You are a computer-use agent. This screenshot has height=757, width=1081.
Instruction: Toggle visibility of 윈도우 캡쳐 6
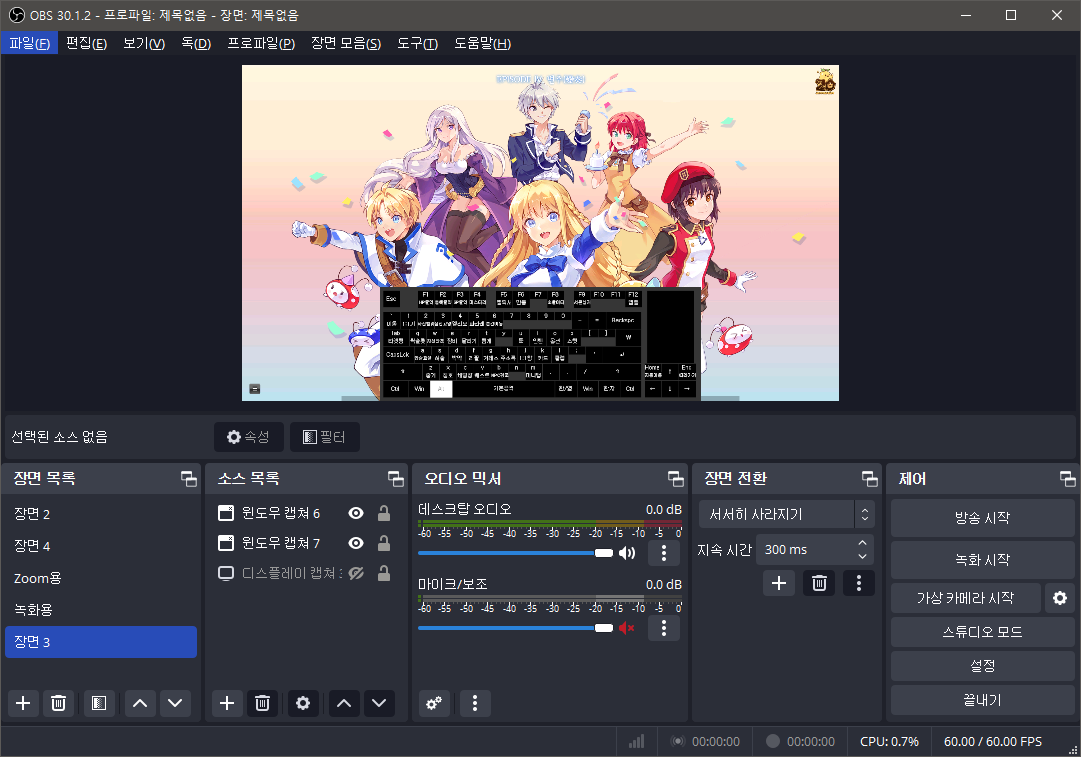click(356, 513)
